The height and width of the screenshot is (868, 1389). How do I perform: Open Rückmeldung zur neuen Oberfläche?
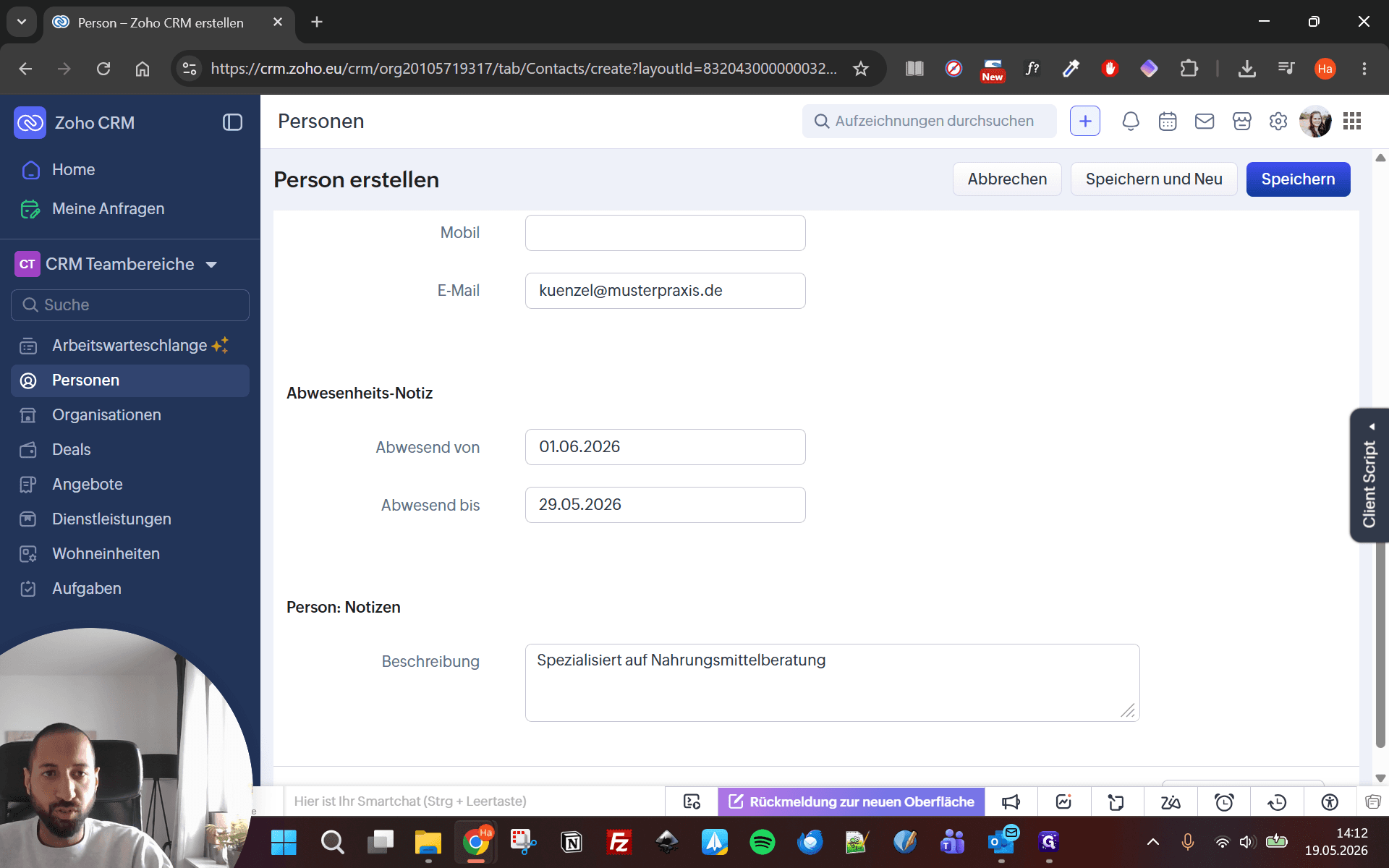pyautogui.click(x=851, y=801)
